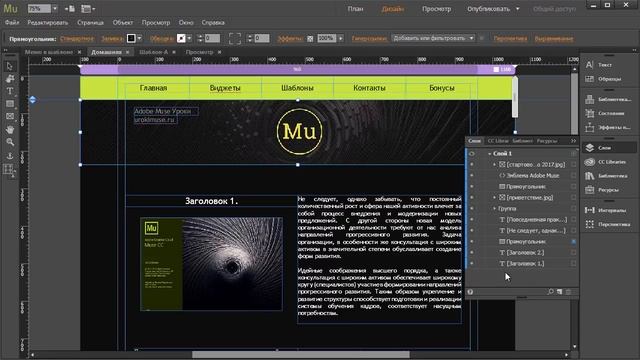
Task: Hide the Заголовок 1 layer
Action: (x=472, y=264)
